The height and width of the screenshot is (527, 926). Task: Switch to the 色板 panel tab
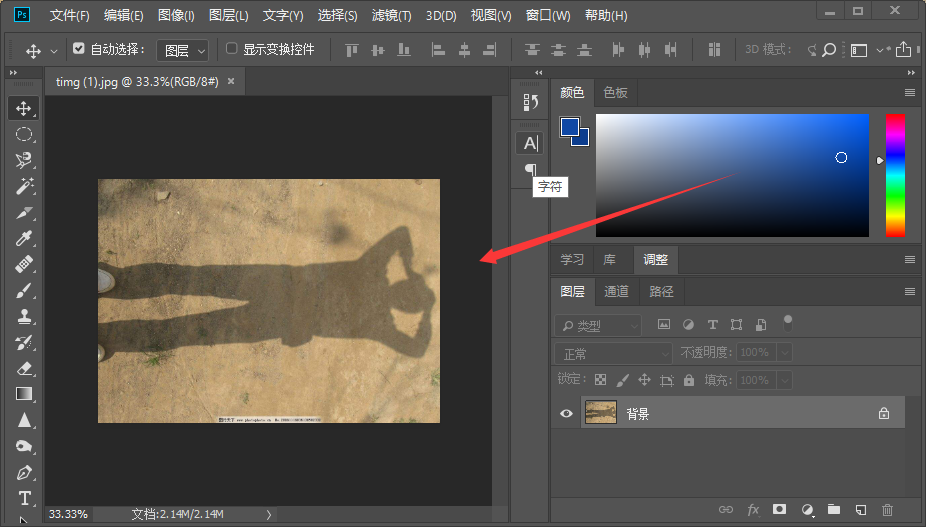pos(615,93)
